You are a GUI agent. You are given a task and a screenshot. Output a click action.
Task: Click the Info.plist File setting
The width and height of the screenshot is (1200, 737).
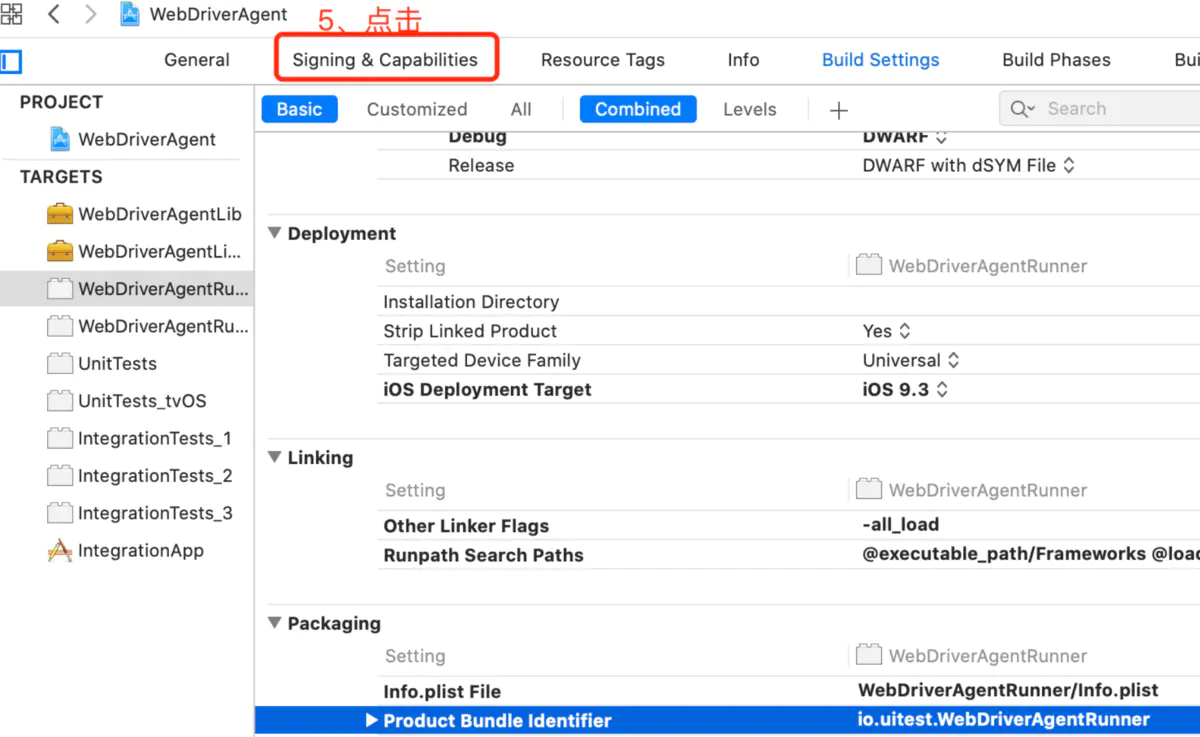pos(442,691)
